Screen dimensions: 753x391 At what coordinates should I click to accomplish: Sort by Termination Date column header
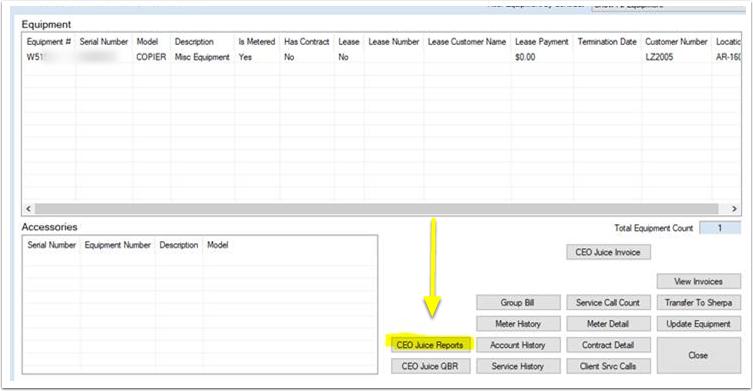(x=607, y=42)
